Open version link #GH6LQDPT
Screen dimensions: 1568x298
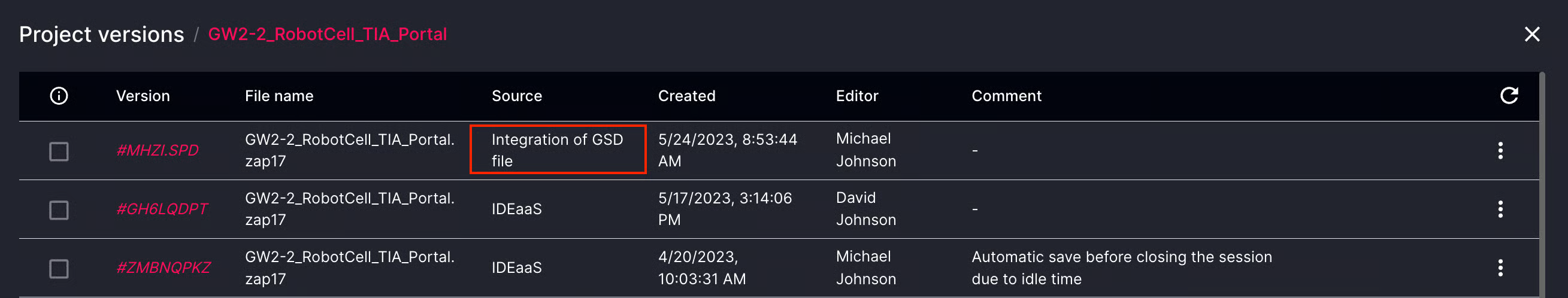[x=162, y=209]
